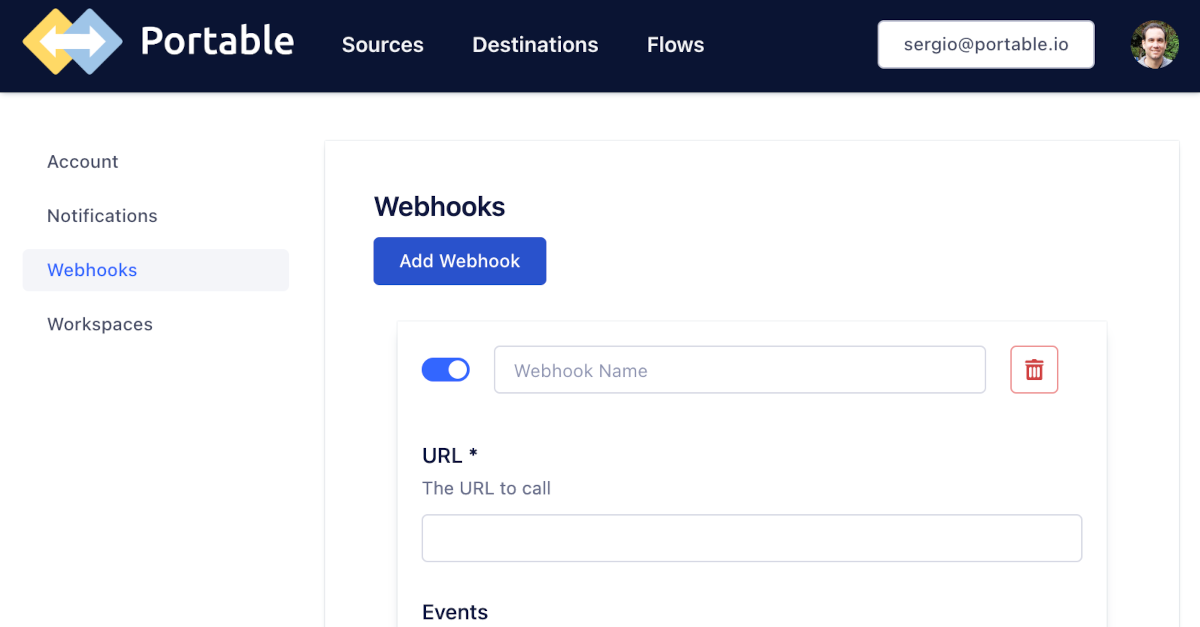The width and height of the screenshot is (1200, 627).
Task: Select the Webhooks sidebar entry
Action: 92,270
